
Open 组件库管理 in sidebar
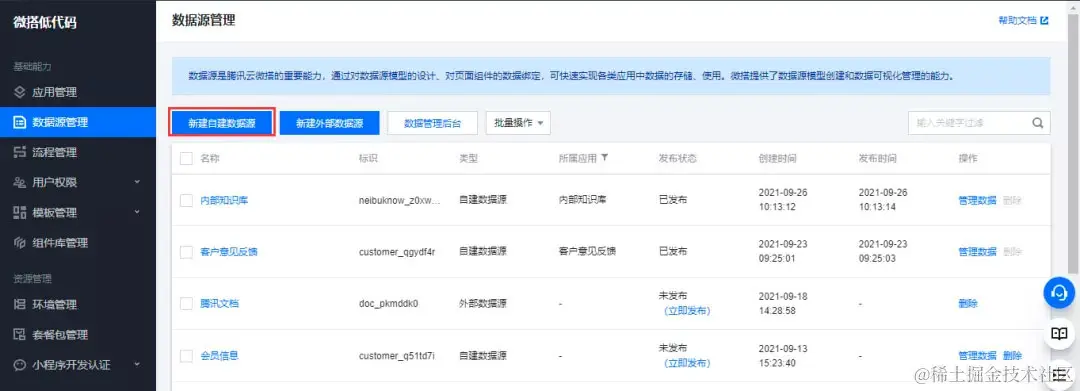78,243
